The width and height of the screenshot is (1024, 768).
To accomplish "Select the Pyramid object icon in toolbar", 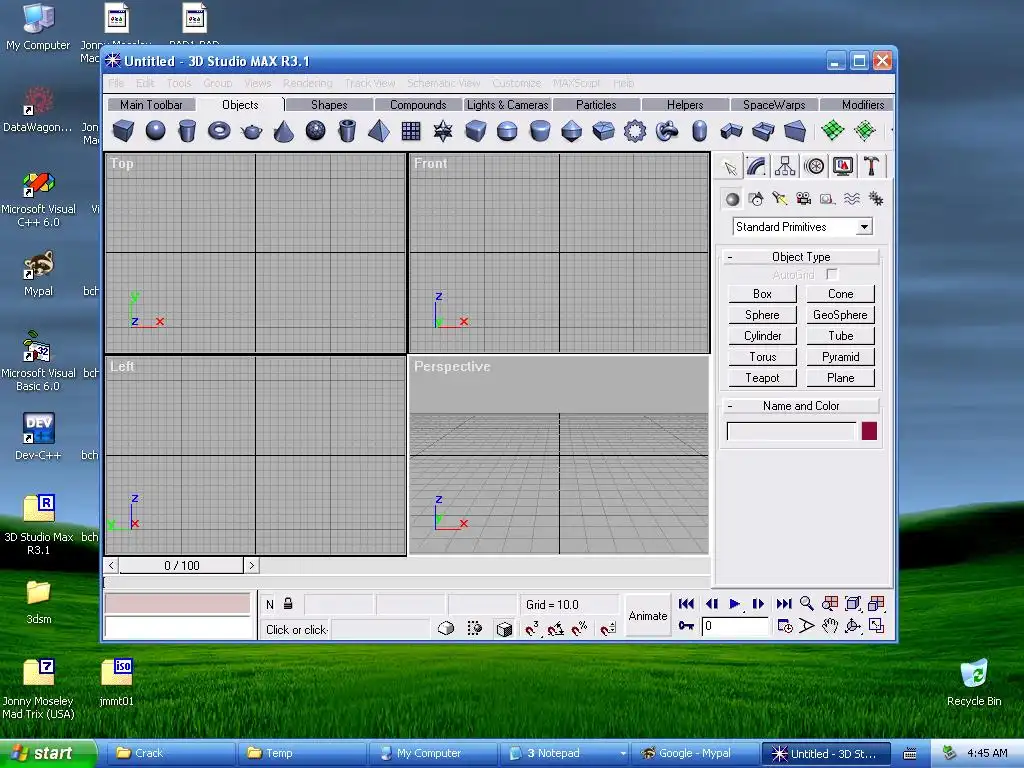I will (379, 131).
